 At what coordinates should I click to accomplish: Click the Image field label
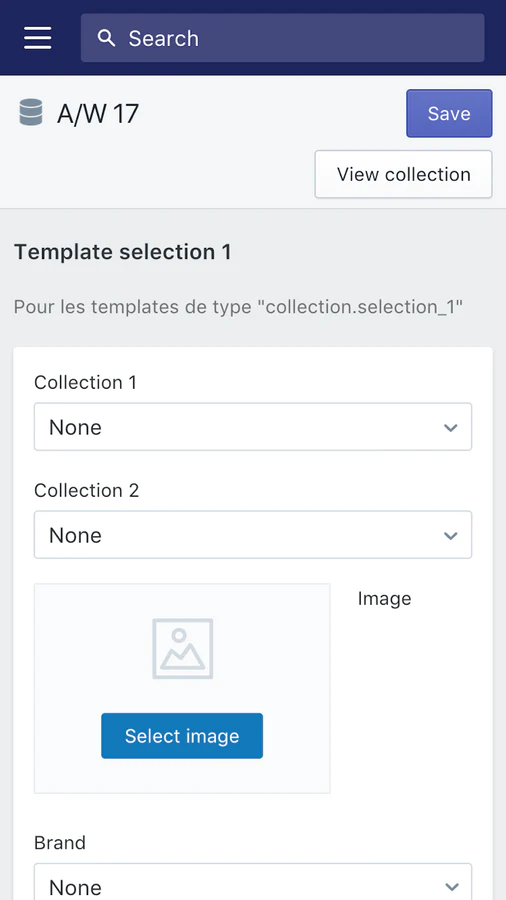click(384, 599)
